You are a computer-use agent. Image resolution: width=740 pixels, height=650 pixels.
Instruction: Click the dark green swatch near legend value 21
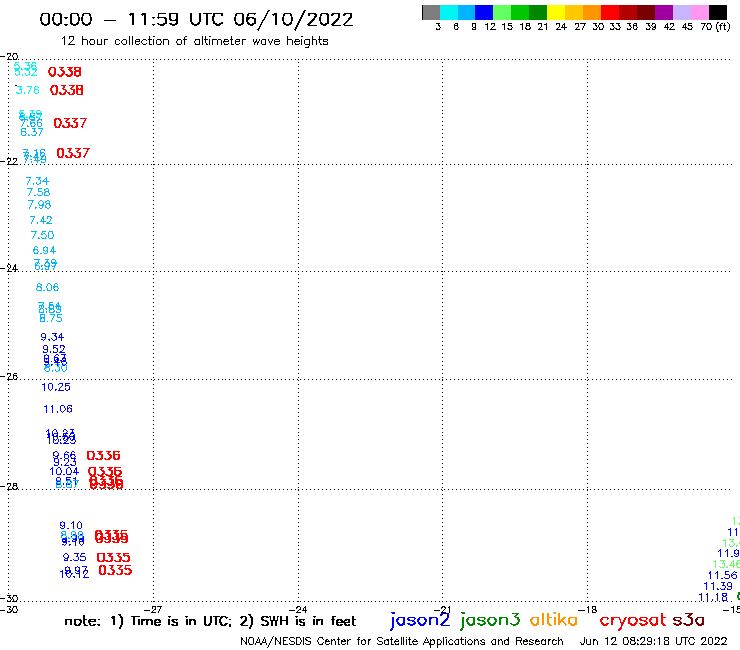(x=538, y=12)
